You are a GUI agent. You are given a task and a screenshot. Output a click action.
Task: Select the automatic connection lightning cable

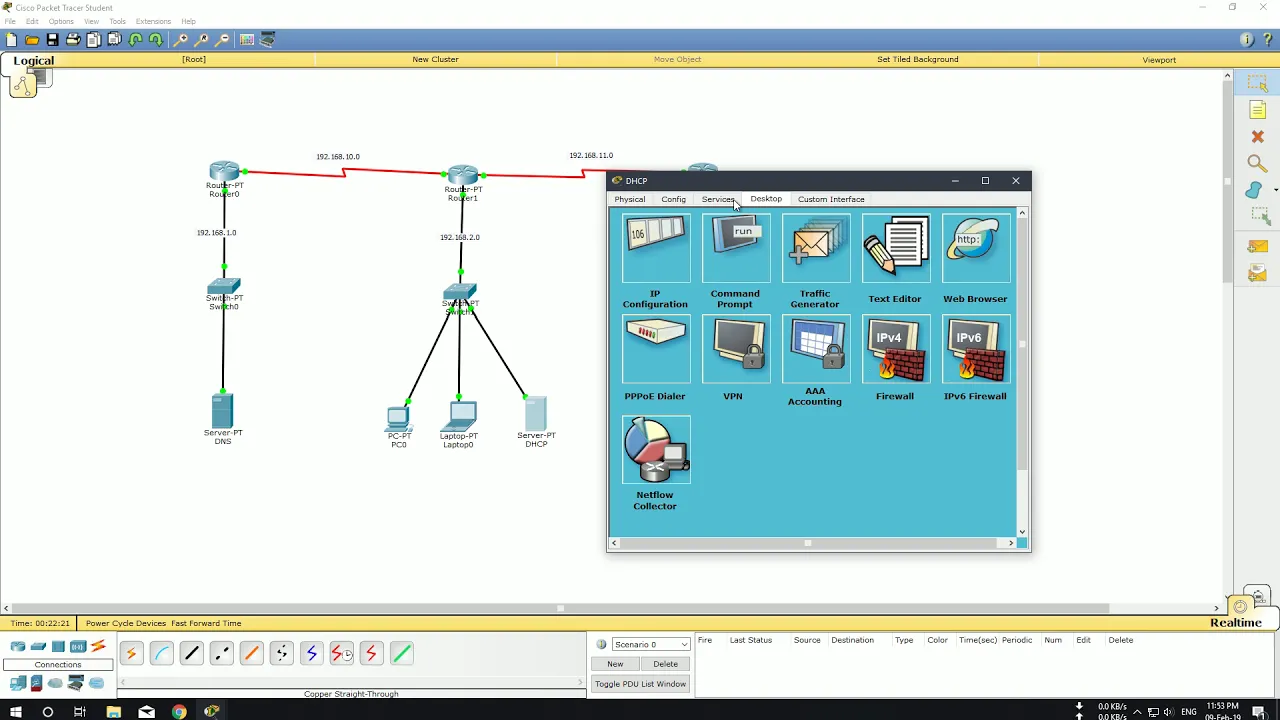131,654
